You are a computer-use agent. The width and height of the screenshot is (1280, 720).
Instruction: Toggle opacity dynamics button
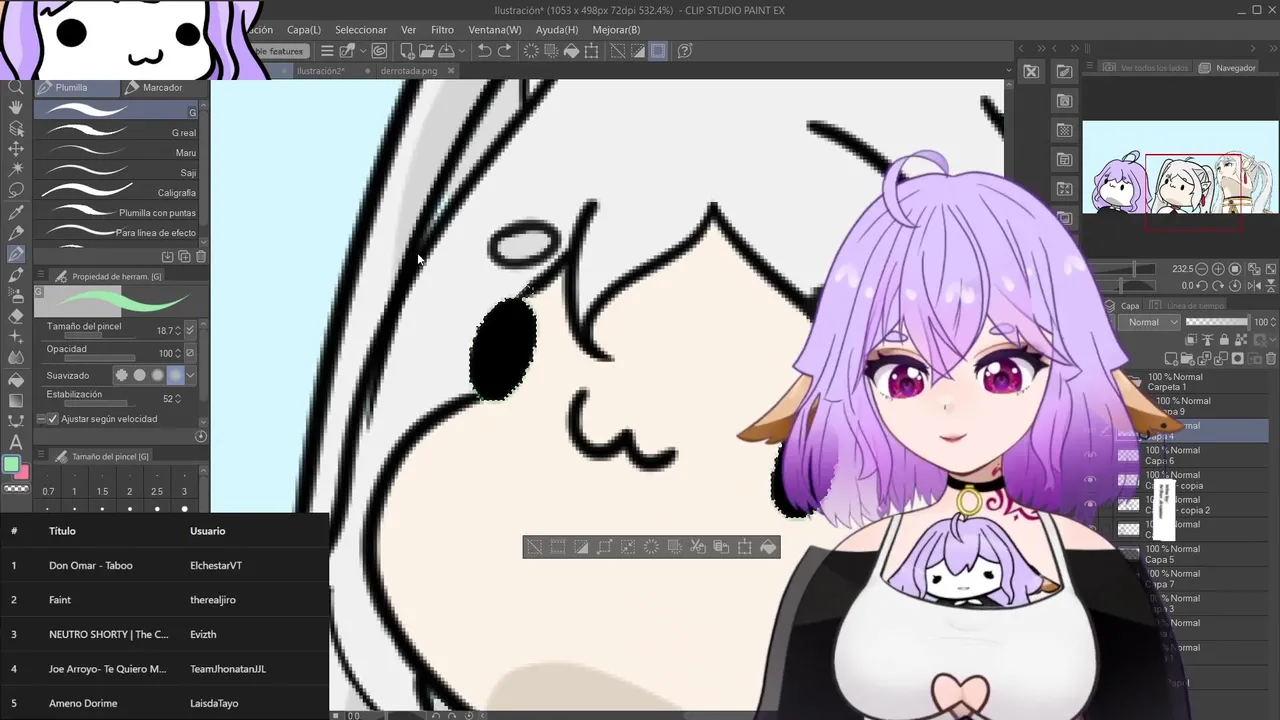coord(190,353)
